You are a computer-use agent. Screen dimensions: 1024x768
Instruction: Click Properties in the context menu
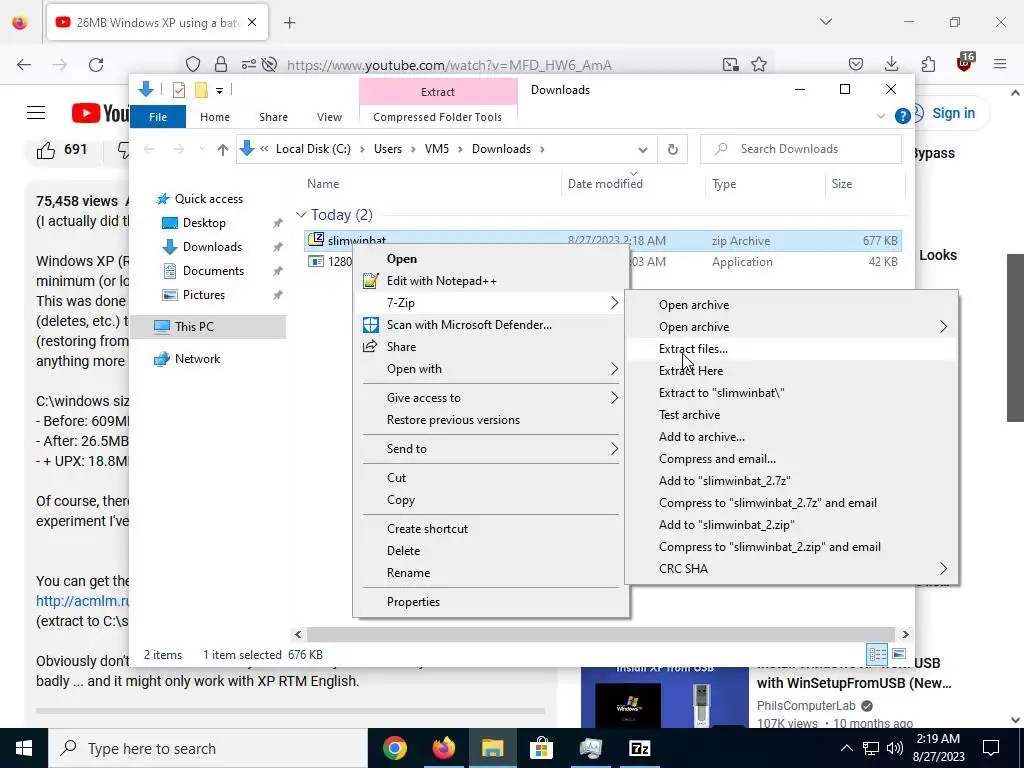490,602
